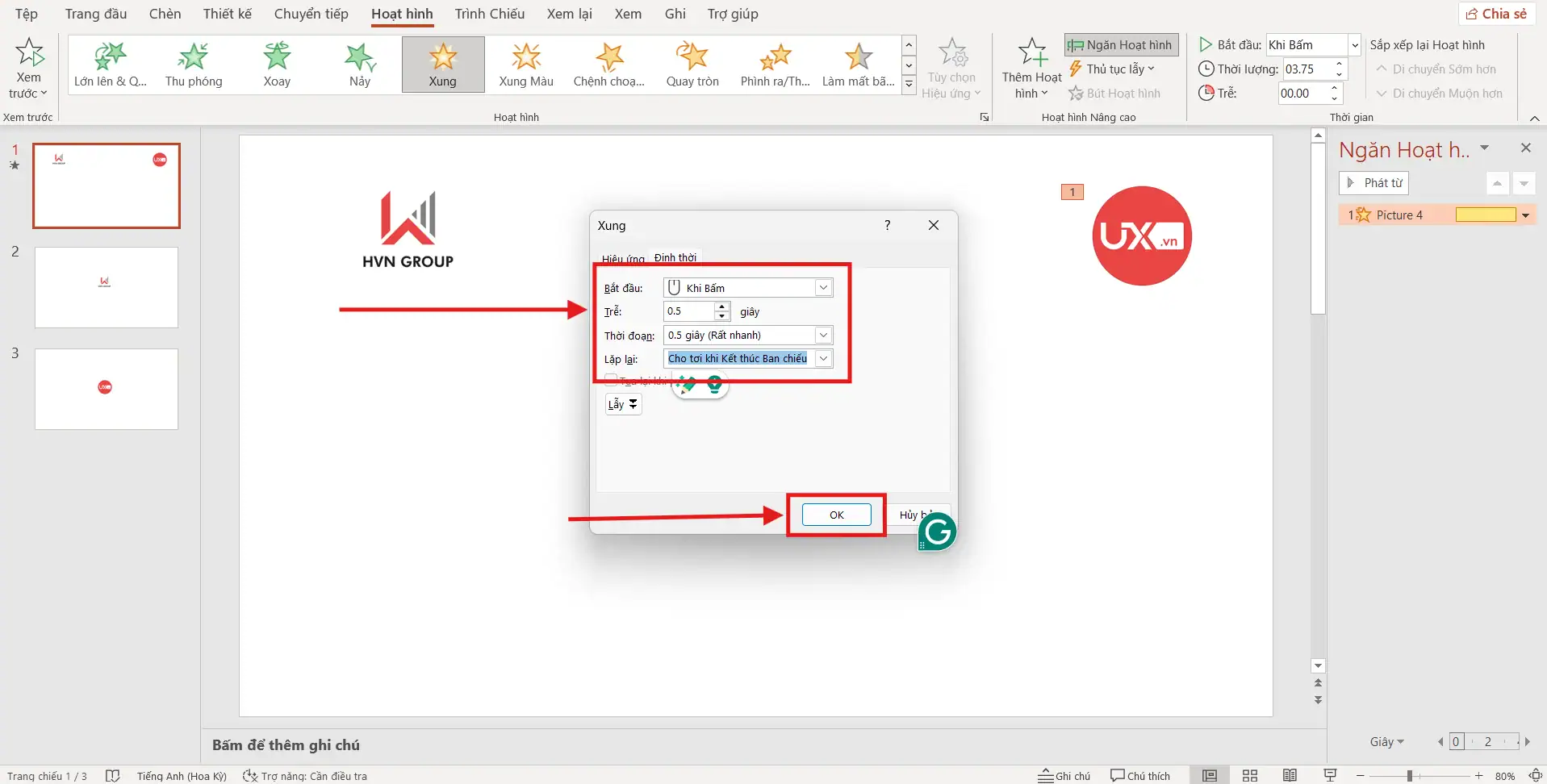1547x784 pixels.
Task: Open the Chuyển tiếp ribbon tab
Action: (x=311, y=14)
